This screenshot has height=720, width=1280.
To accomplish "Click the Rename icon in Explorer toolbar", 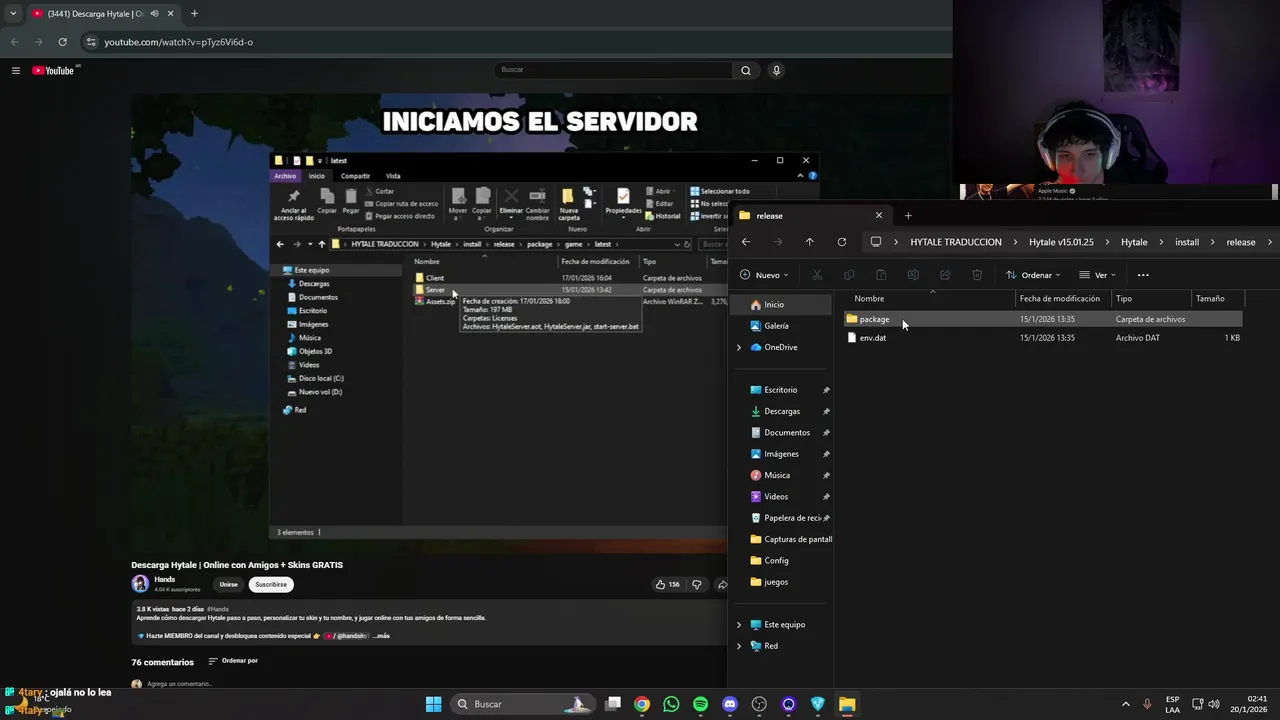I will pos(913,275).
